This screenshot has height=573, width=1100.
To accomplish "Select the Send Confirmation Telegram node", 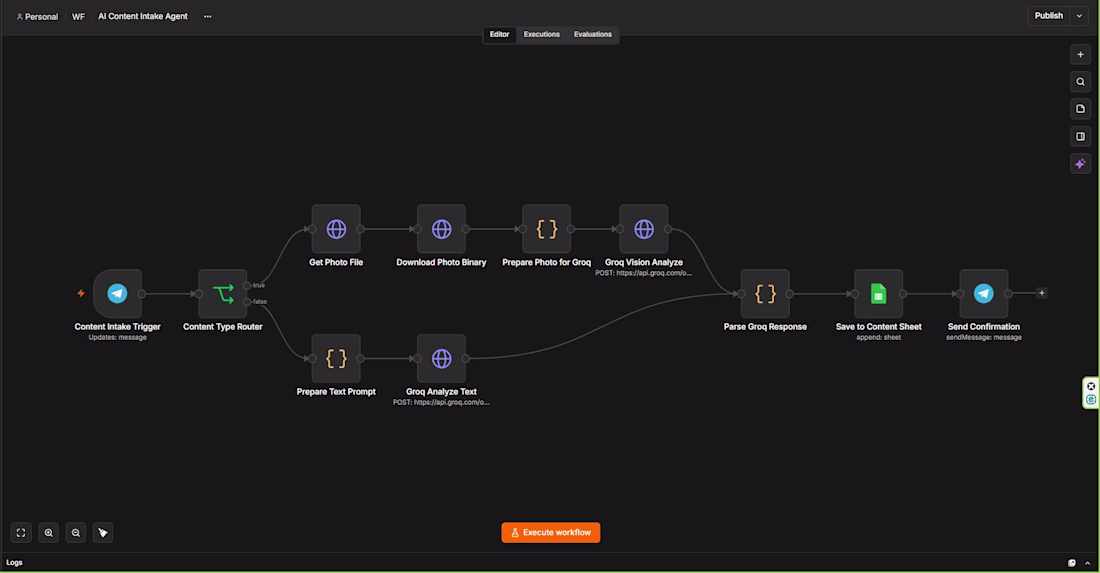I will pos(984,293).
